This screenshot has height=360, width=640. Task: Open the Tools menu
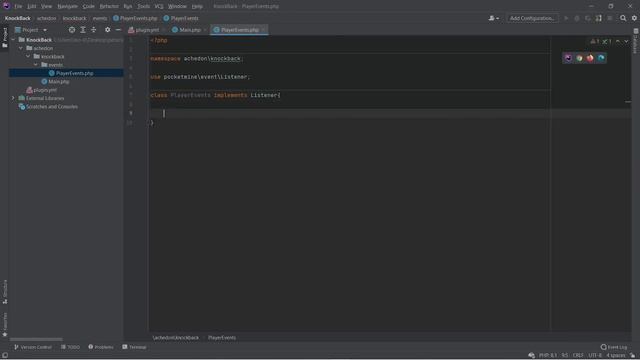pos(143,6)
